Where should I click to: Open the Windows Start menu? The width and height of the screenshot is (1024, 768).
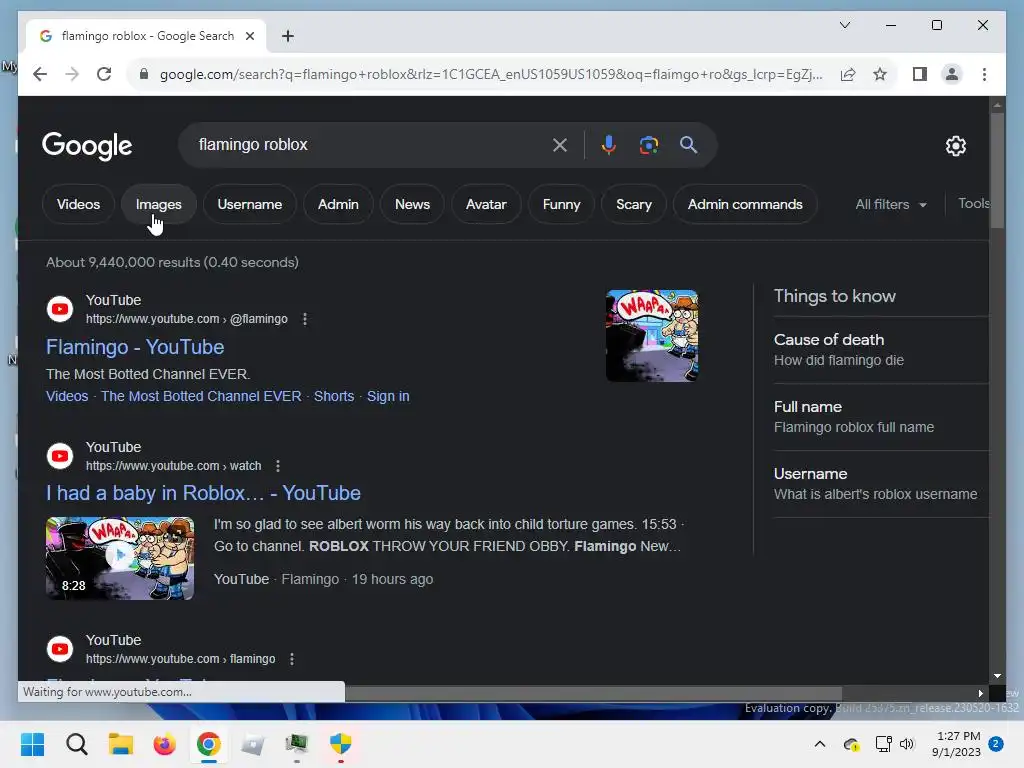click(33, 744)
